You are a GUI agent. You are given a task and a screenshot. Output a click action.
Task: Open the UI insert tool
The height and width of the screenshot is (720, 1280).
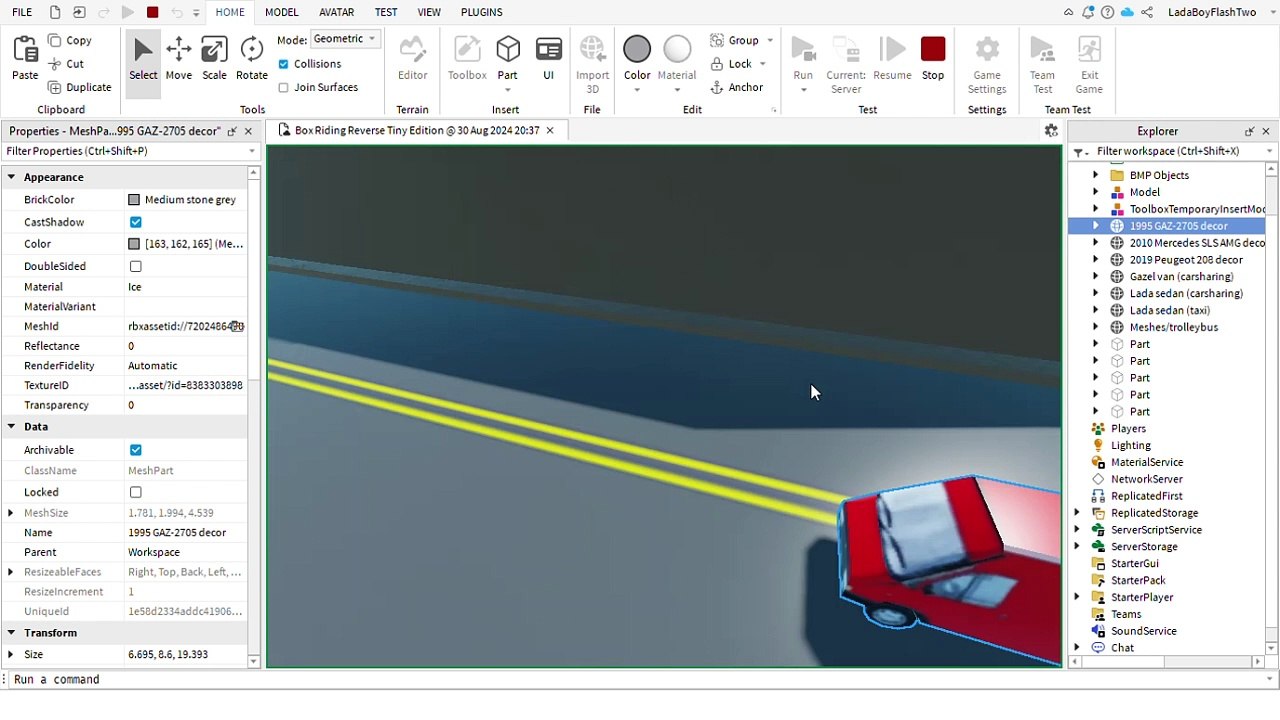548,59
